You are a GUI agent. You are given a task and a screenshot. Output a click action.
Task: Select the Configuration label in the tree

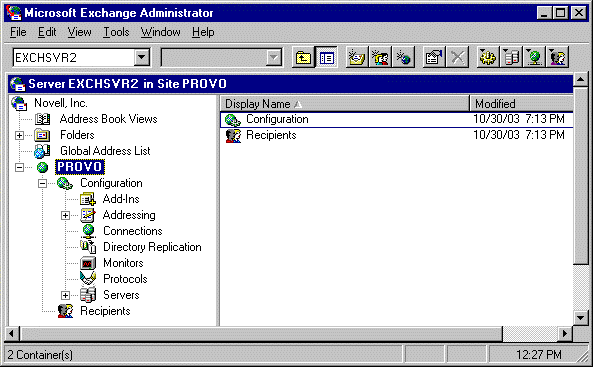pos(111,183)
